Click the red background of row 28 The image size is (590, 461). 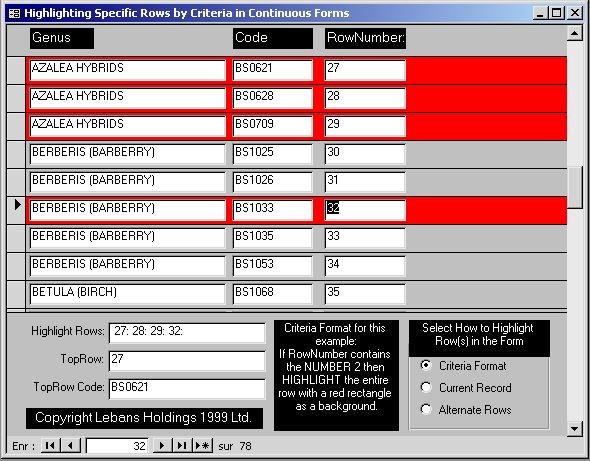click(x=486, y=98)
